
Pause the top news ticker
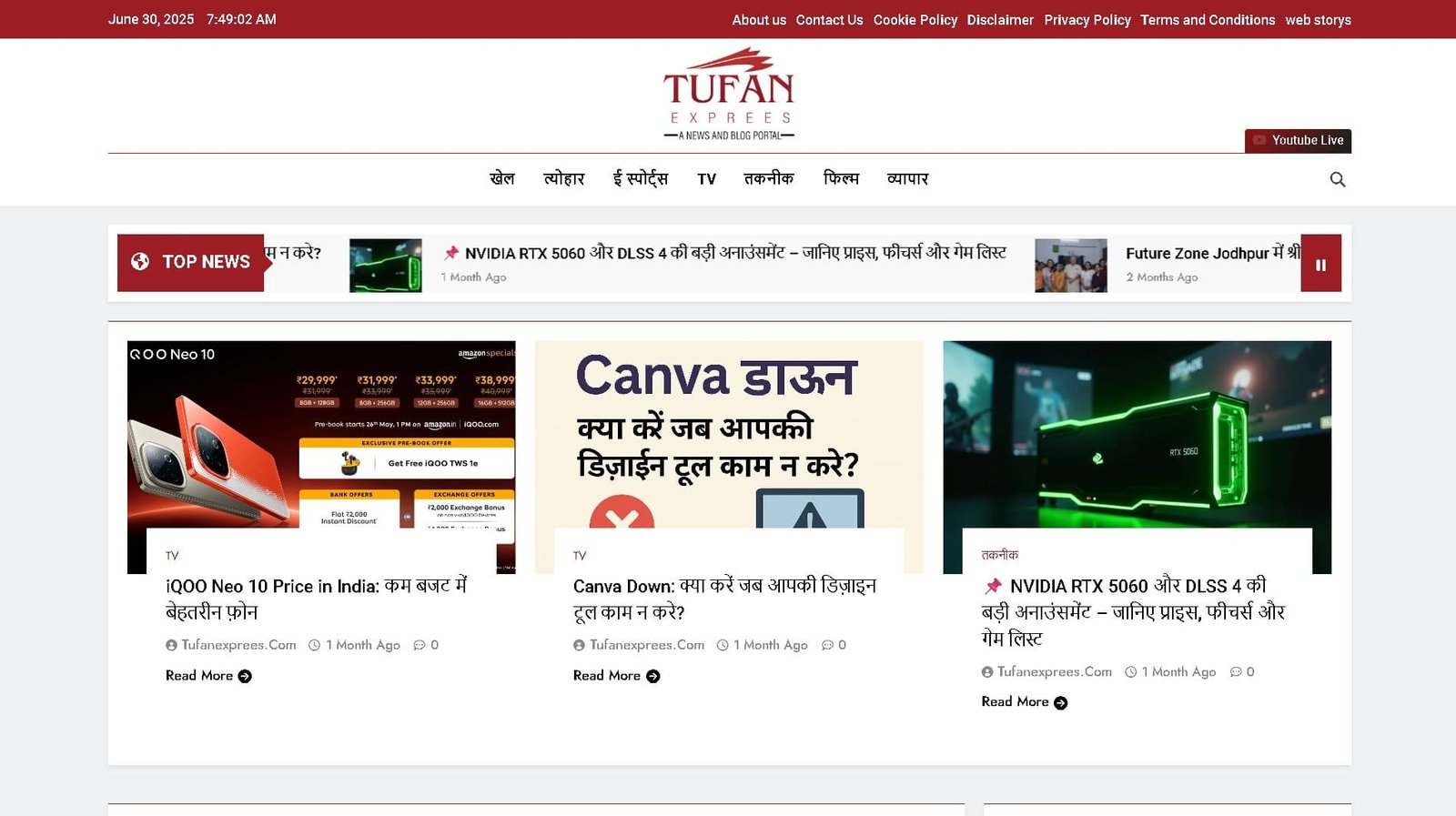[1320, 265]
